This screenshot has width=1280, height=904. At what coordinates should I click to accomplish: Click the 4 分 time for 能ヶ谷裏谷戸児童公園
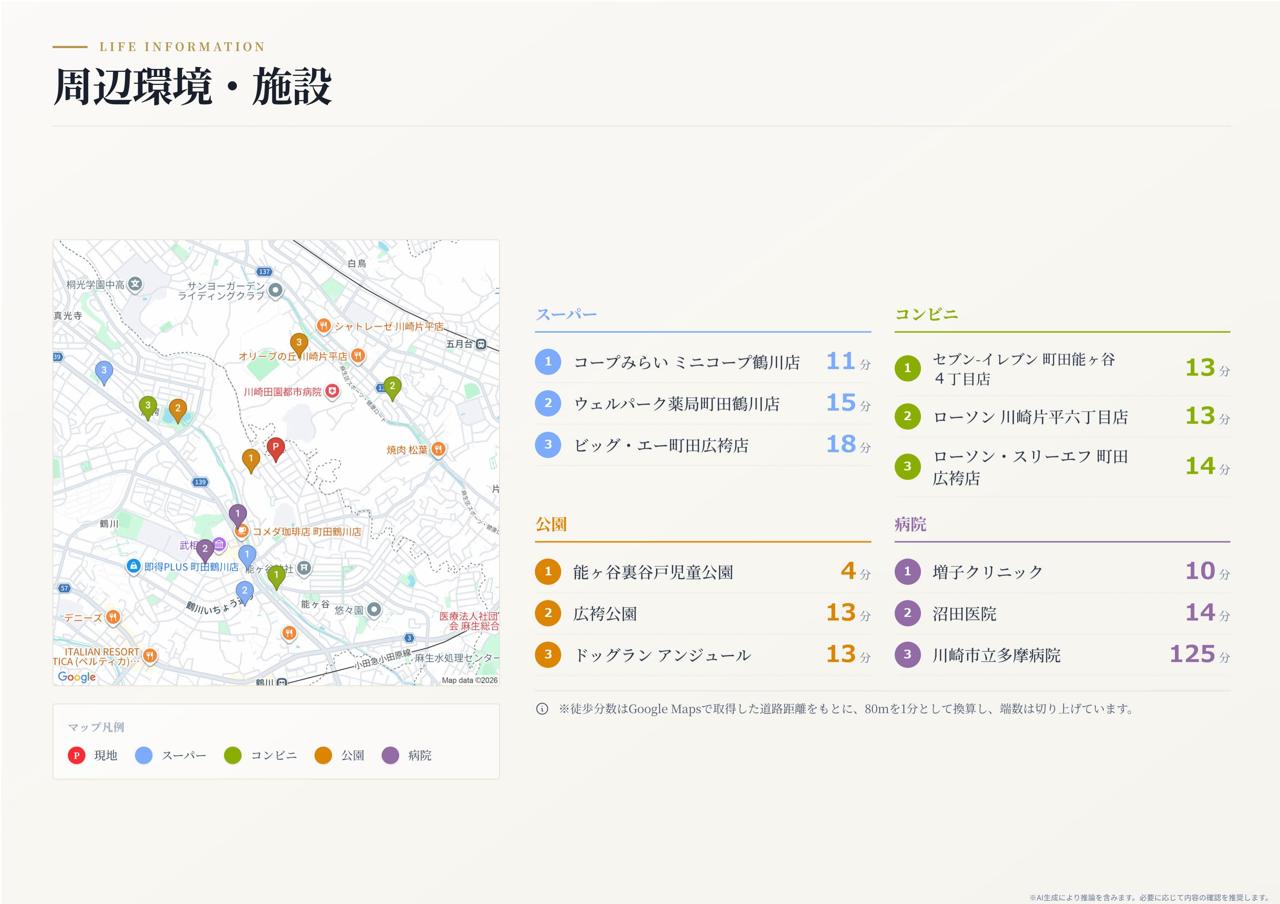coord(855,571)
